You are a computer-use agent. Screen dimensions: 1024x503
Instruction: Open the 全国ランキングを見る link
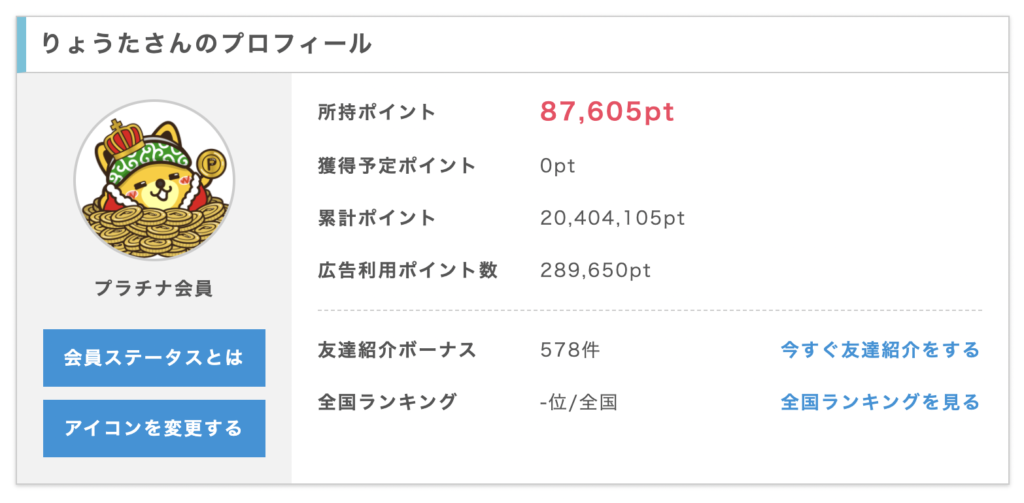880,402
